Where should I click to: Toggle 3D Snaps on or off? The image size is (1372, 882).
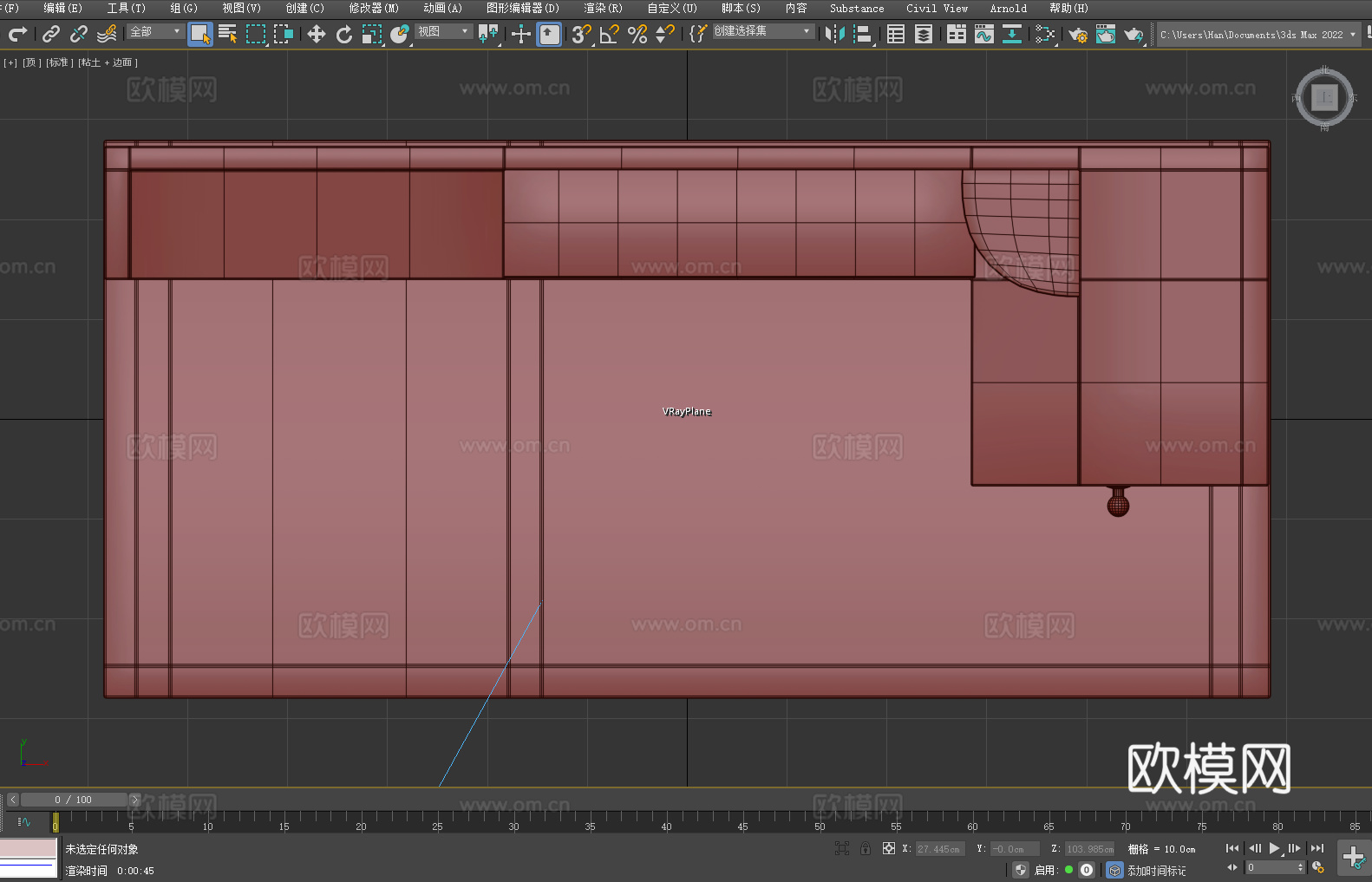pyautogui.click(x=582, y=34)
